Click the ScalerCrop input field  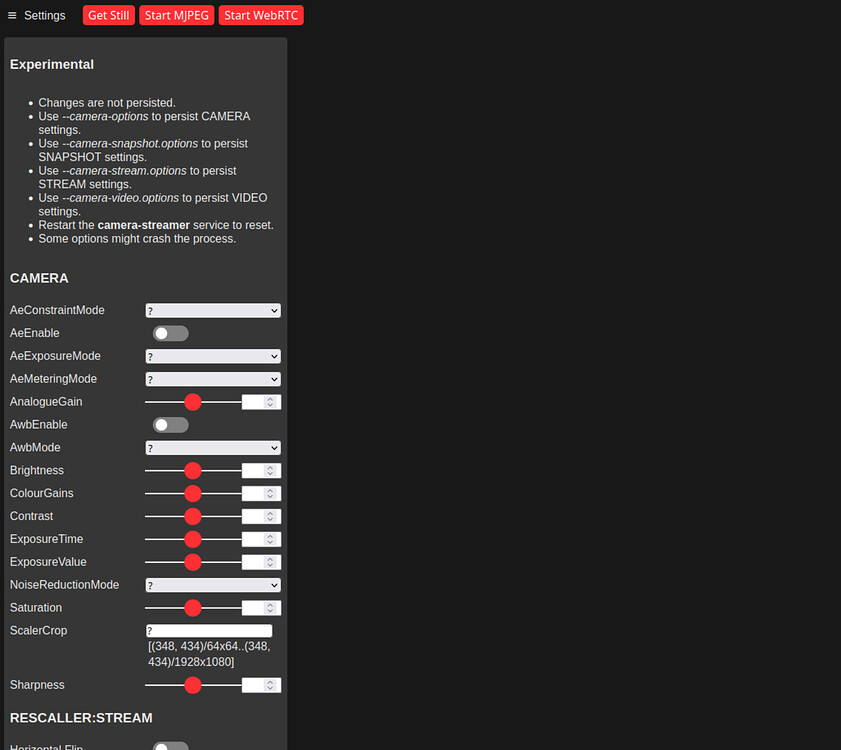pos(209,630)
